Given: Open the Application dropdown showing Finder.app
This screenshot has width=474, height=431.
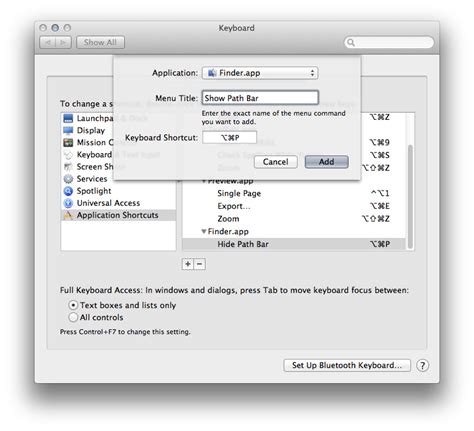Looking at the screenshot, I should point(260,73).
